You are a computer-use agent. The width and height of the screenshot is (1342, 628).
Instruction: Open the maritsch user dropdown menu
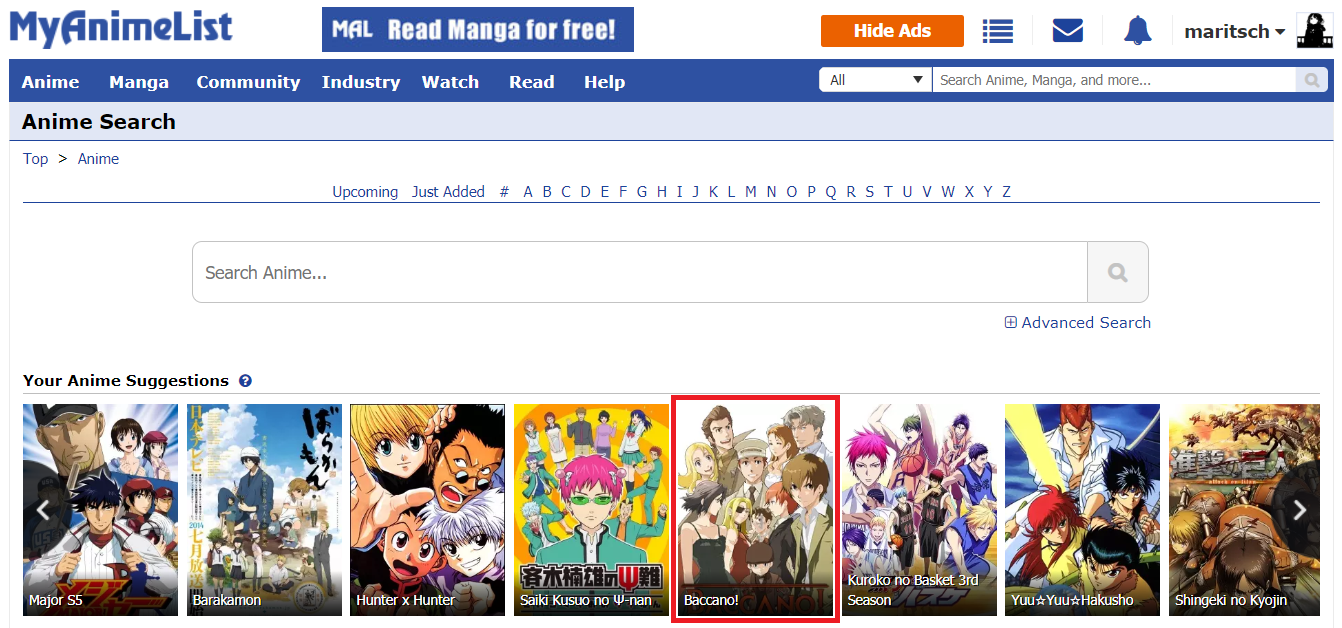(1234, 31)
